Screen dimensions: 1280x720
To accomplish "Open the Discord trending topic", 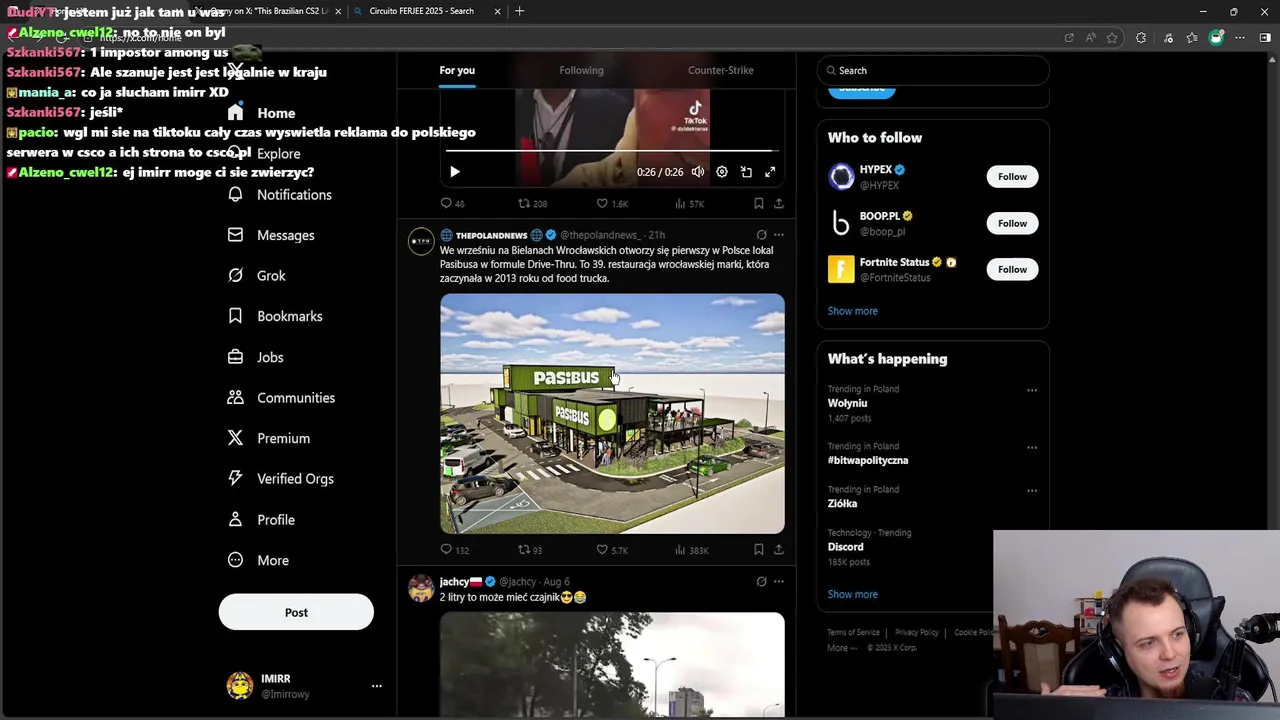I will click(x=845, y=547).
